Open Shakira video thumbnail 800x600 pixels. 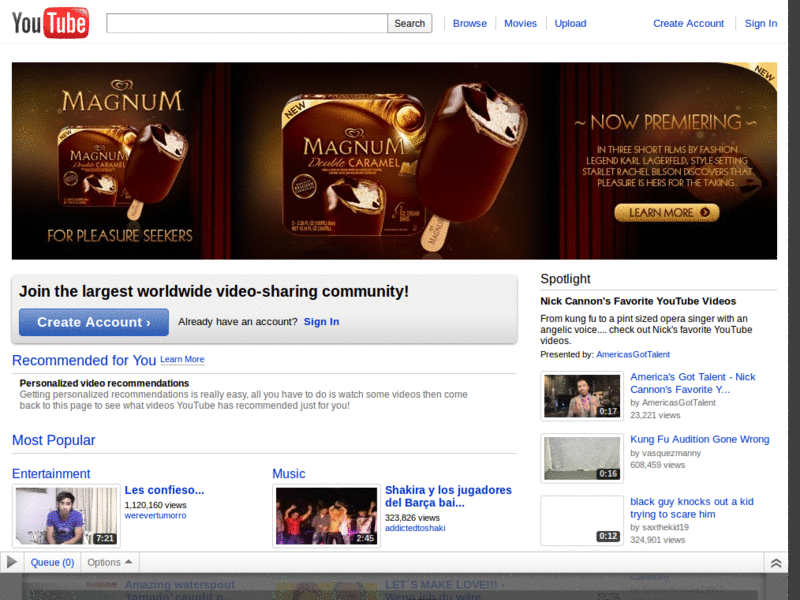327,516
